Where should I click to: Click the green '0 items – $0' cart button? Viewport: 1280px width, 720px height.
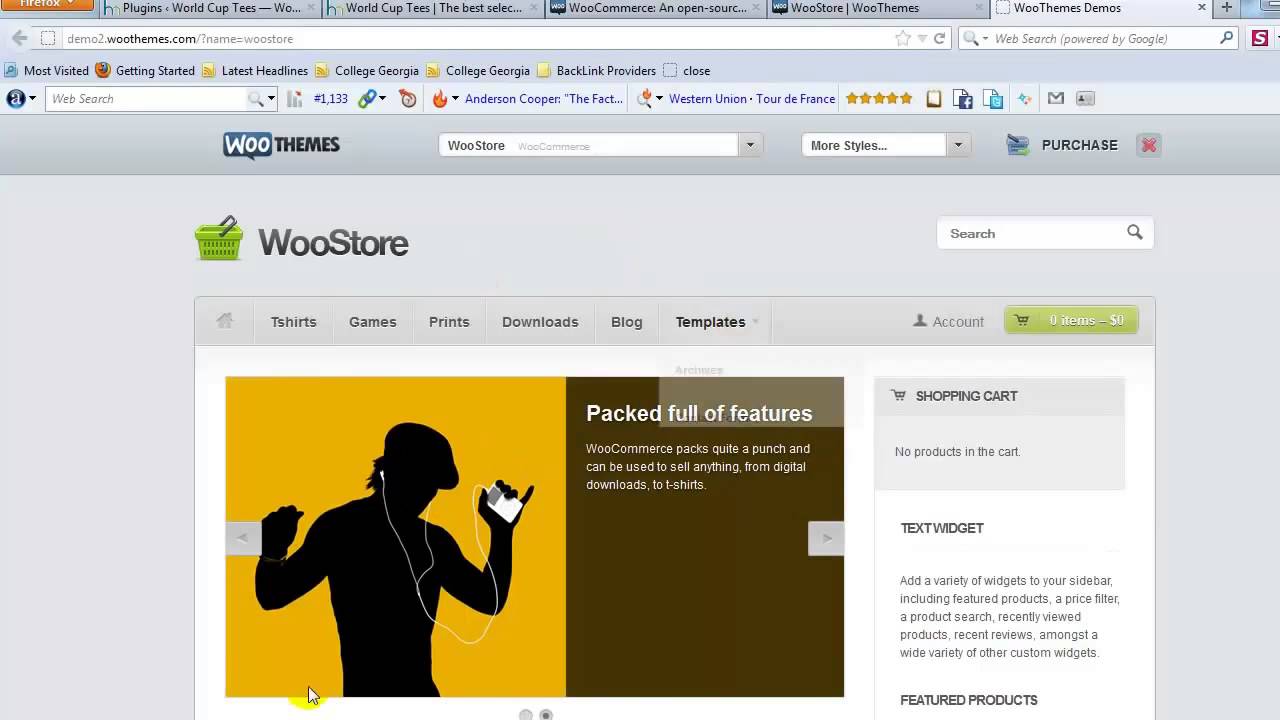pos(1071,320)
